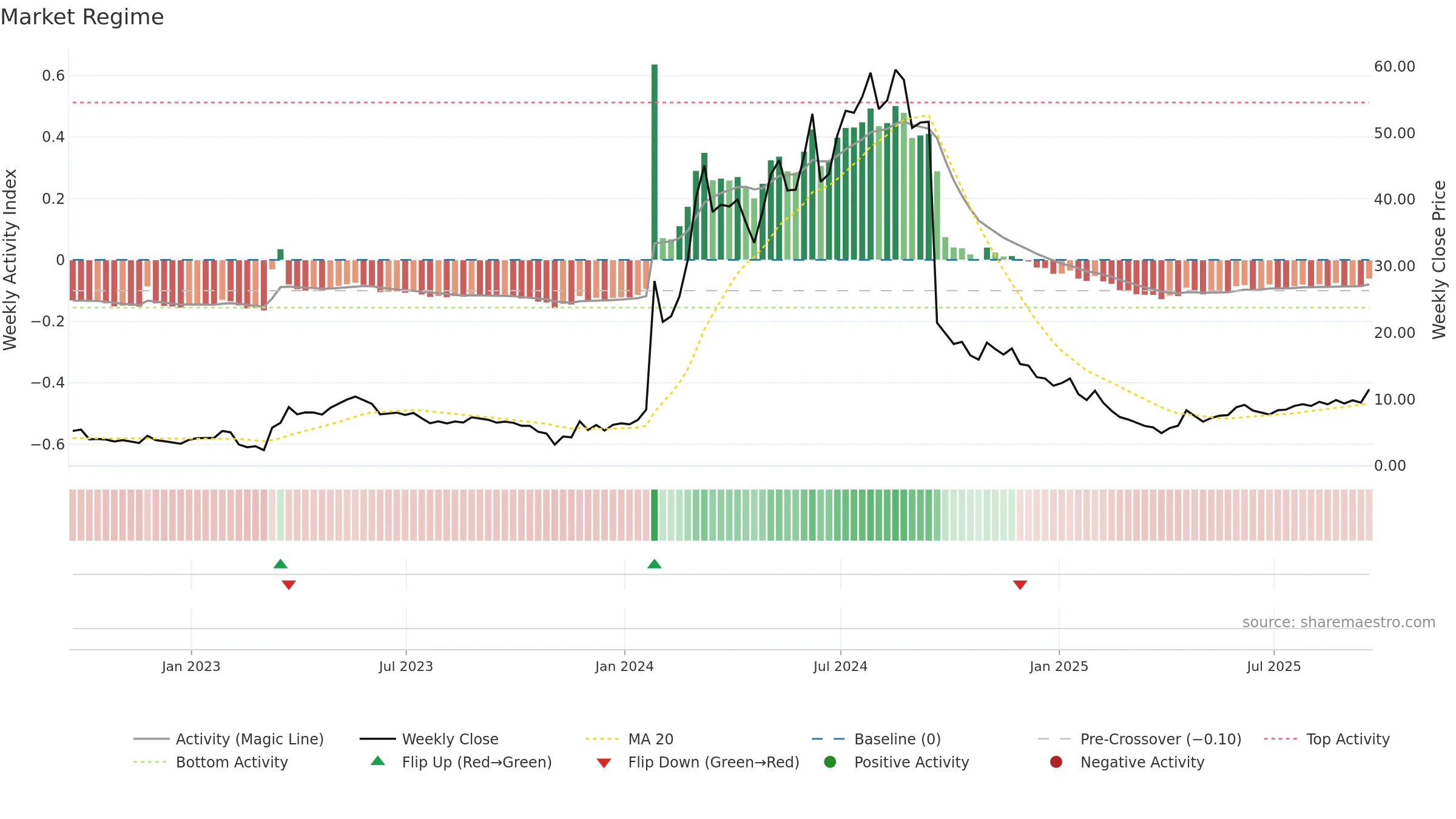Click the 0.6 activity axis tick
This screenshot has height=819, width=1456.
tap(53, 76)
